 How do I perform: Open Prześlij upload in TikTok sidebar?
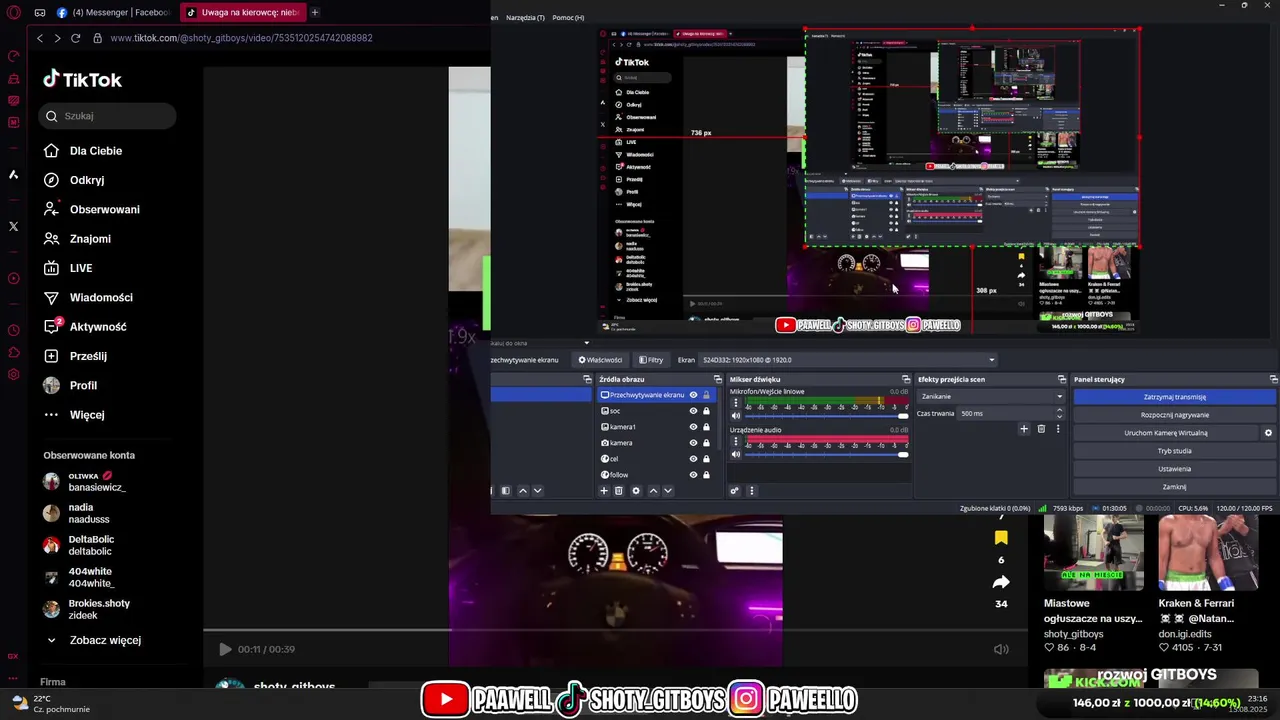[x=75, y=356]
